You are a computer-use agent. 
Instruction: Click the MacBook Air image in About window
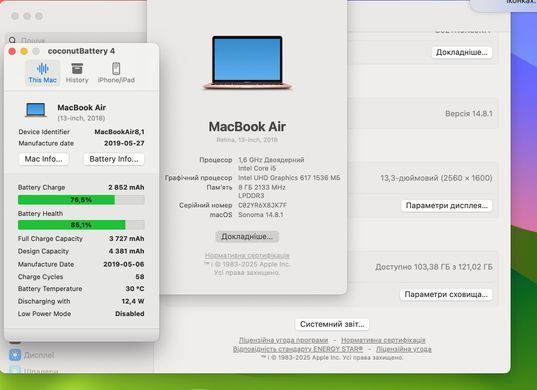[x=247, y=63]
